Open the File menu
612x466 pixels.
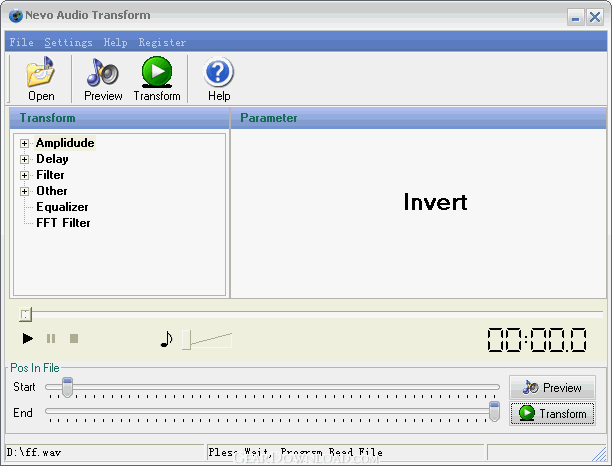coord(21,42)
